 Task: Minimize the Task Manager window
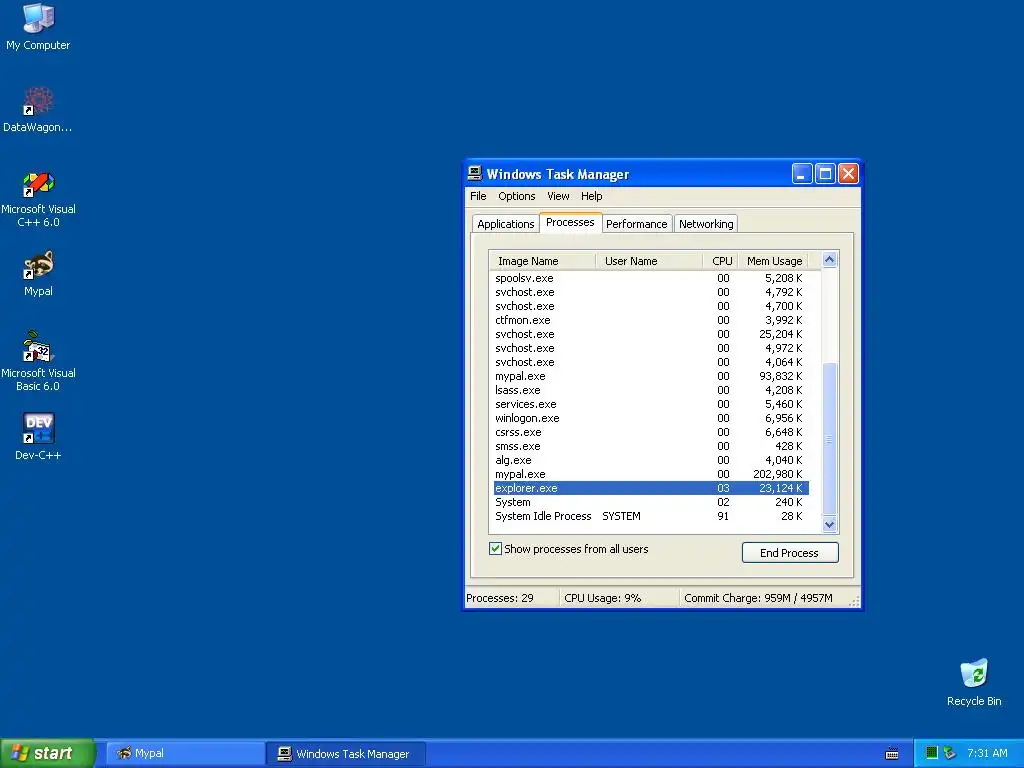tap(802, 174)
